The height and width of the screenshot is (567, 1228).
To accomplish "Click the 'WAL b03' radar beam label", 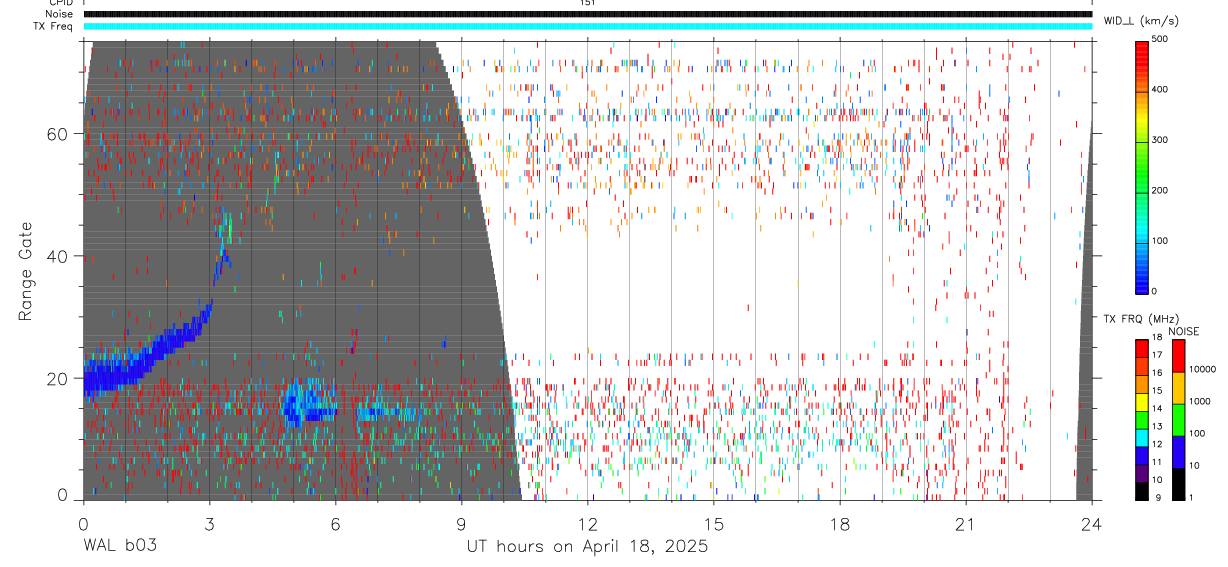I will pyautogui.click(x=120, y=546).
